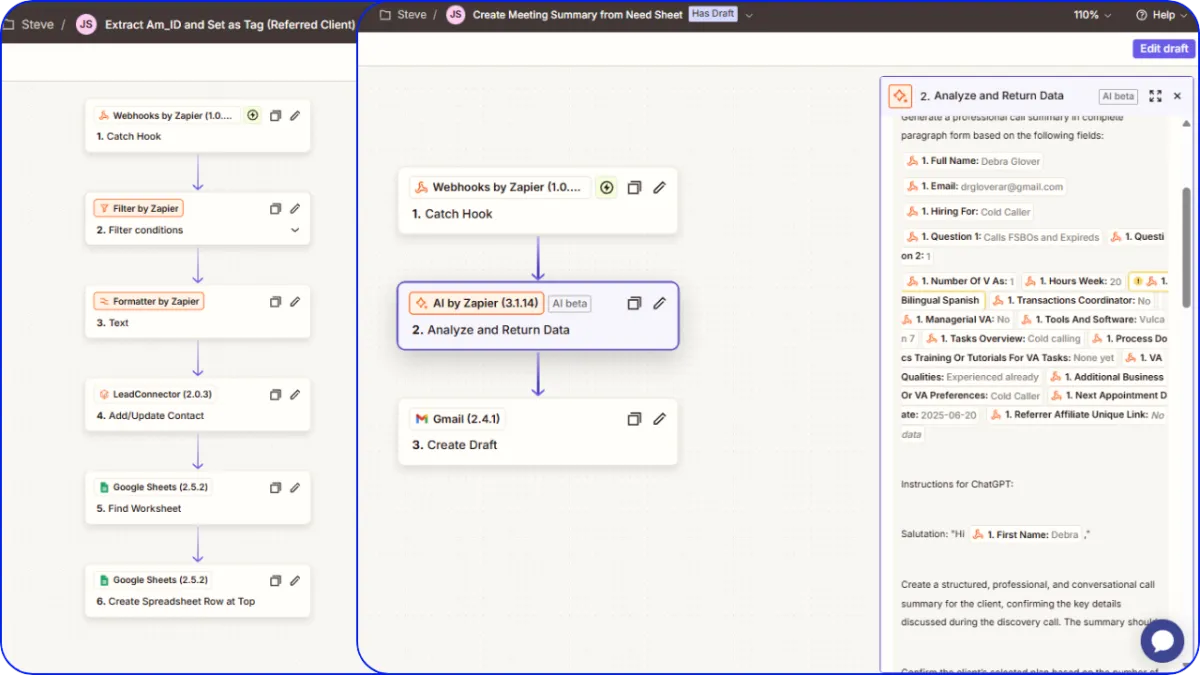Copy the Filter conditions step

tap(275, 209)
